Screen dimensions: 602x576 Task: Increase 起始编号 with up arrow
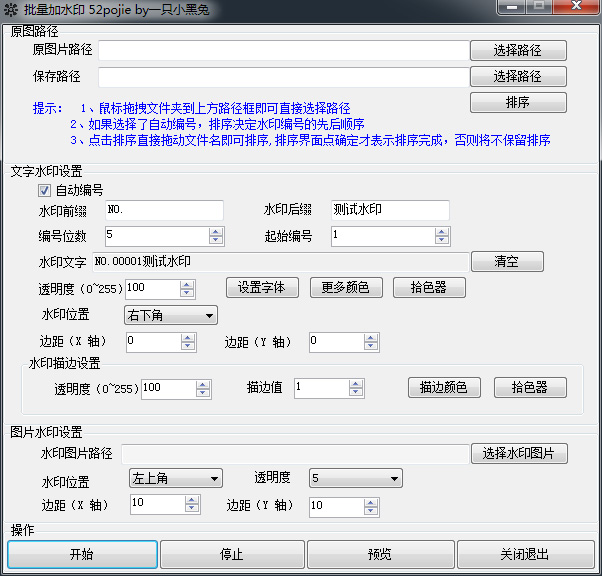coord(442,232)
